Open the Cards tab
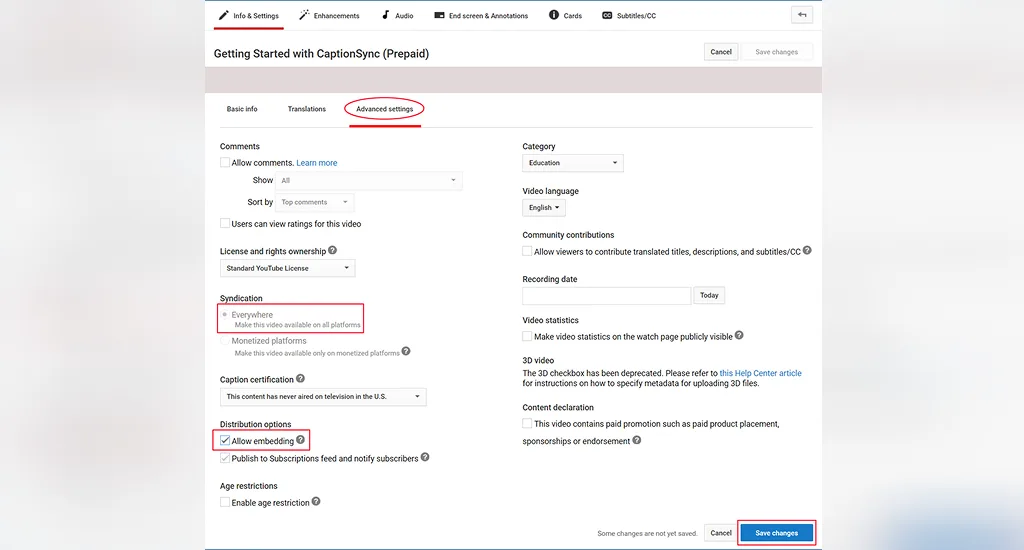Image resolution: width=1024 pixels, height=550 pixels. (x=566, y=16)
